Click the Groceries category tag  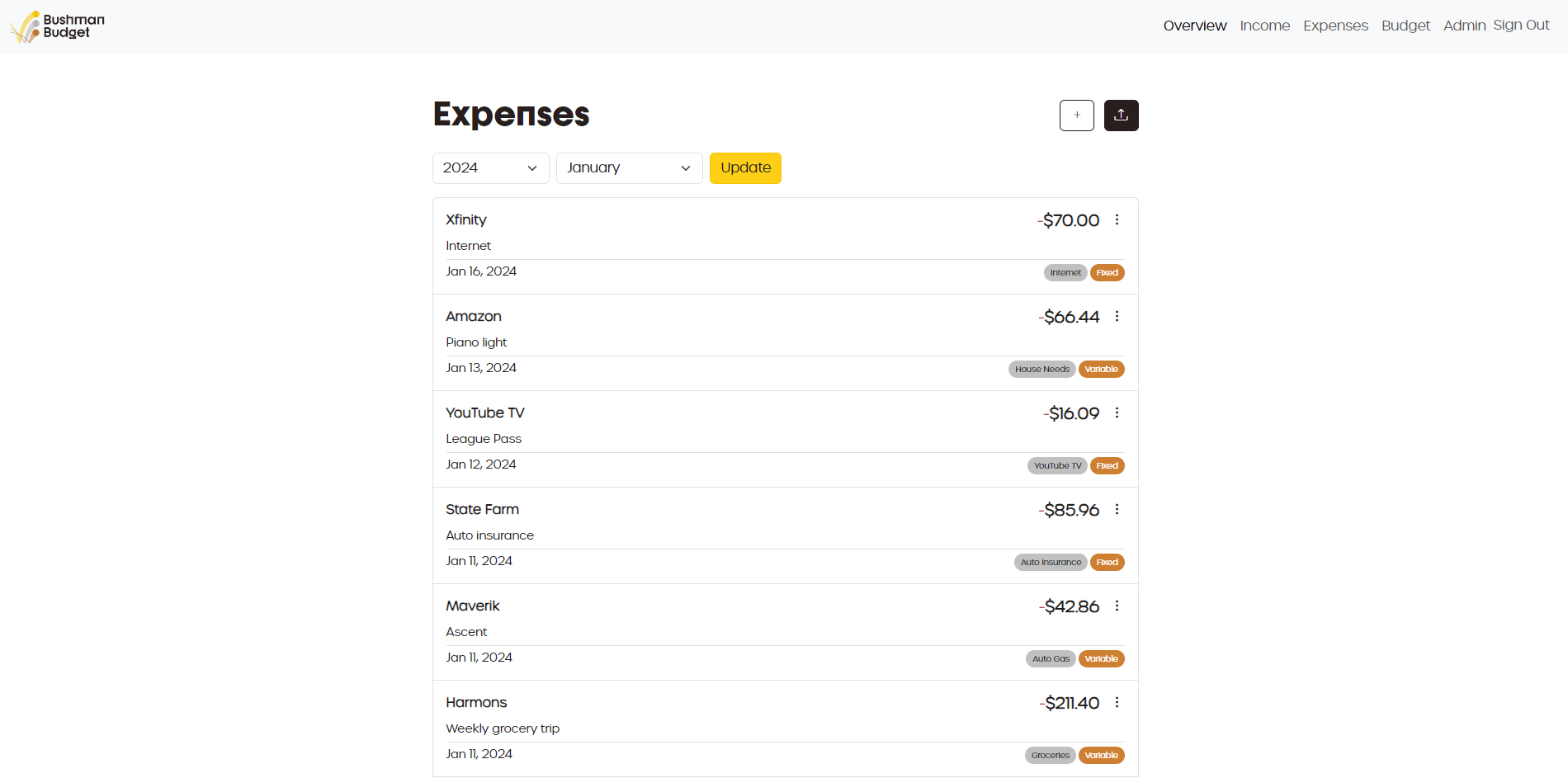[1051, 756]
